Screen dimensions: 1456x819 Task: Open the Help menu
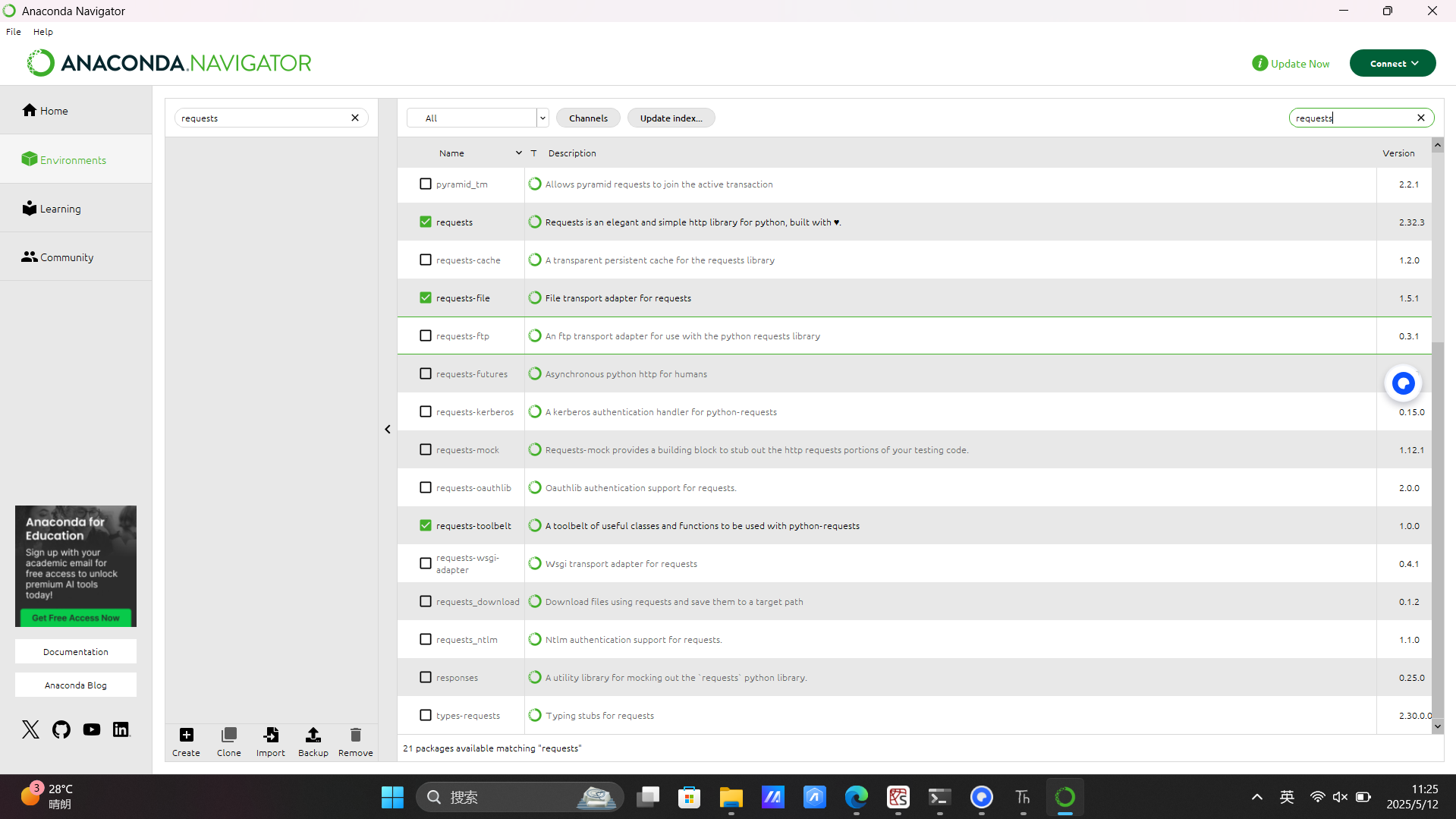(x=42, y=32)
